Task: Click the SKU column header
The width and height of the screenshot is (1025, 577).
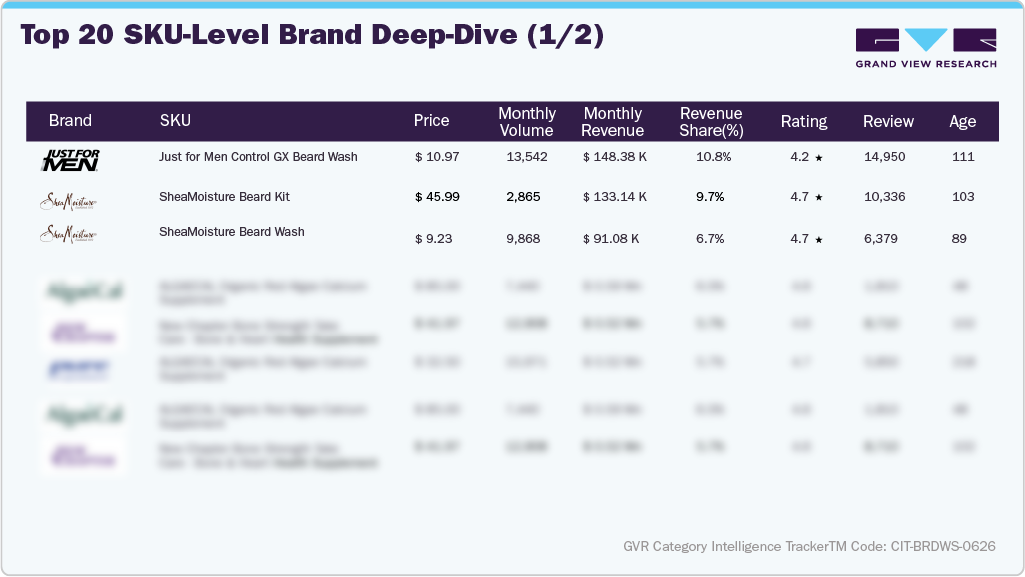Action: (x=175, y=121)
